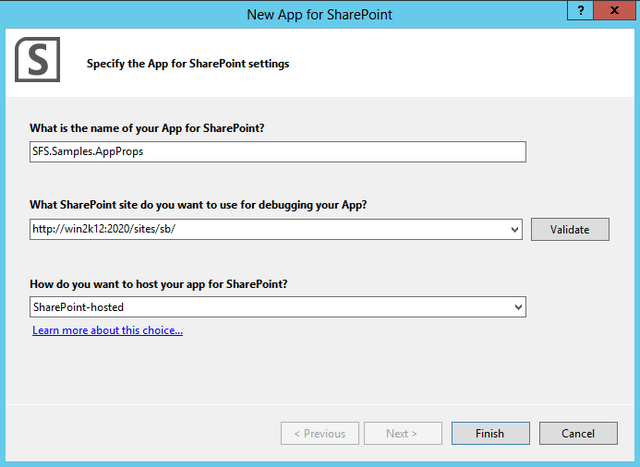Click the SharePoint S logo icon
Screen dimensions: 640x467
(x=38, y=60)
